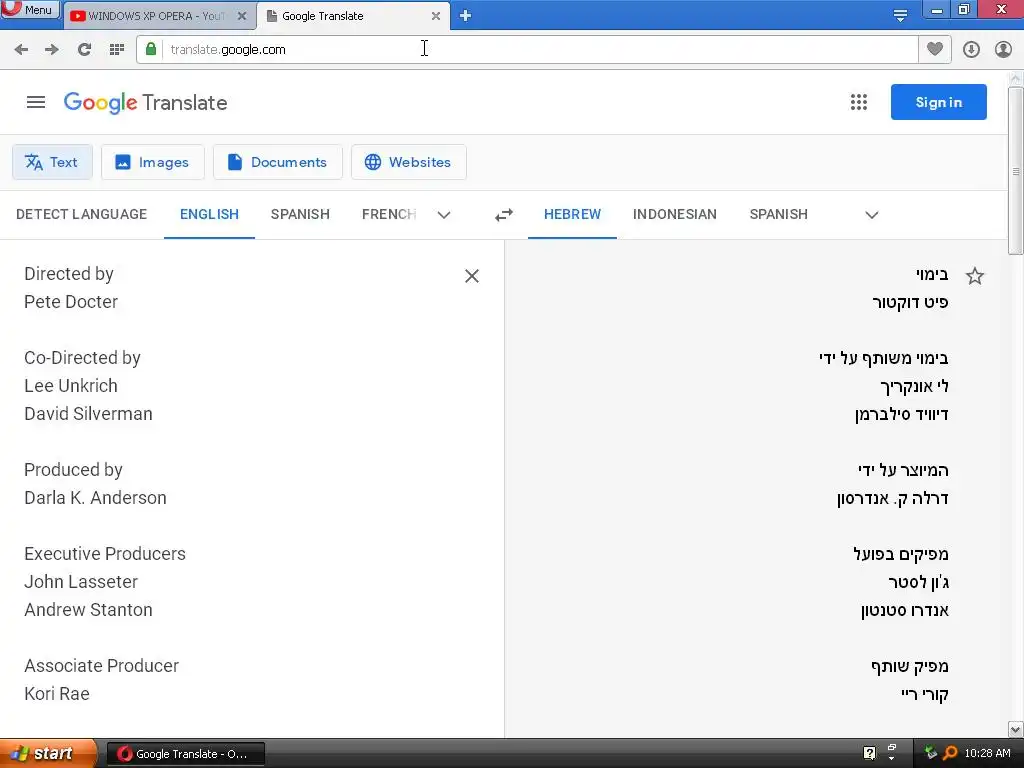Screen dimensions: 1024x768
Task: Open Google Translate hamburger main menu
Action: pos(36,103)
